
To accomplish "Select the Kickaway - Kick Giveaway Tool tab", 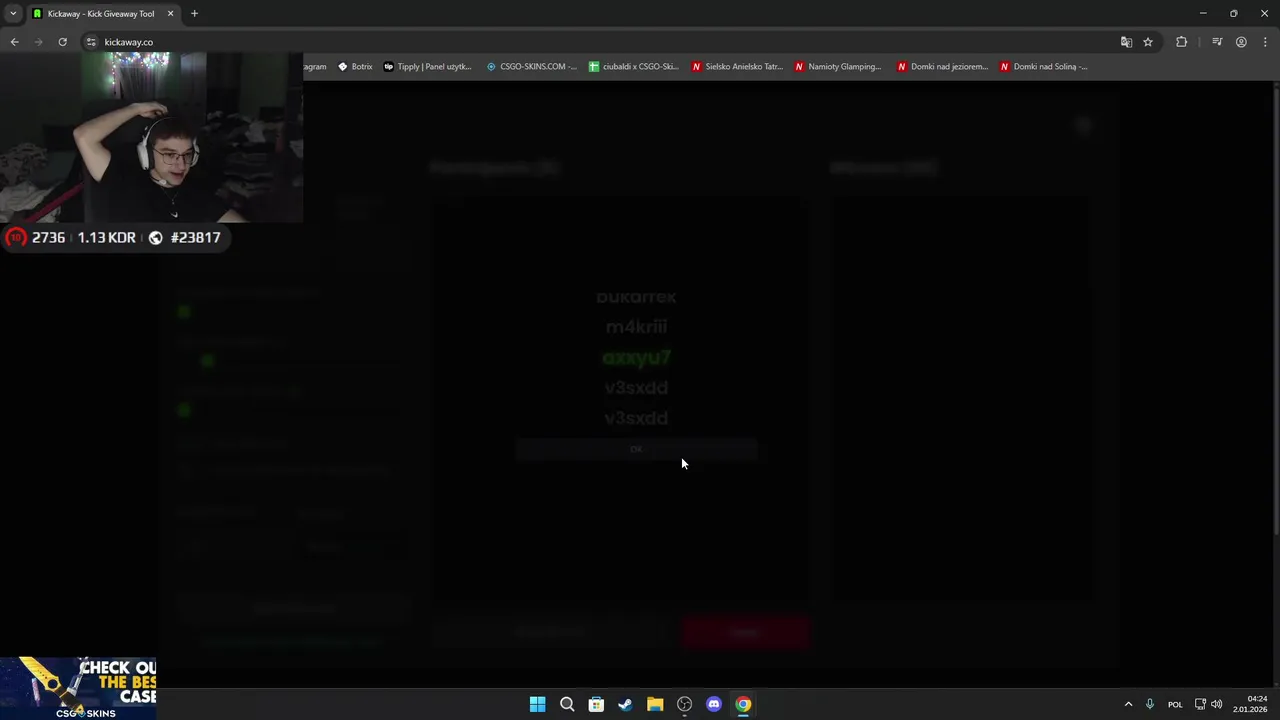I will tap(100, 14).
